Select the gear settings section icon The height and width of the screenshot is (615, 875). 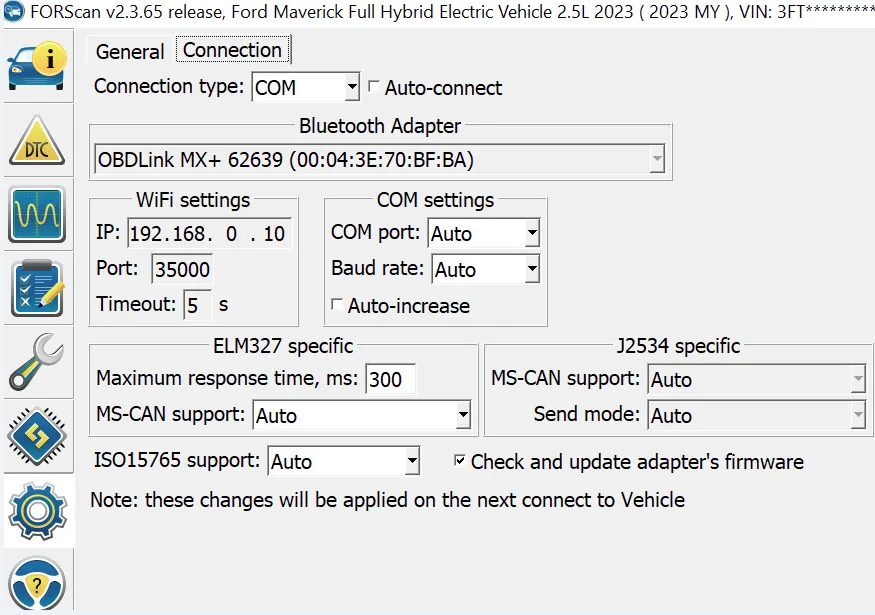(36, 509)
